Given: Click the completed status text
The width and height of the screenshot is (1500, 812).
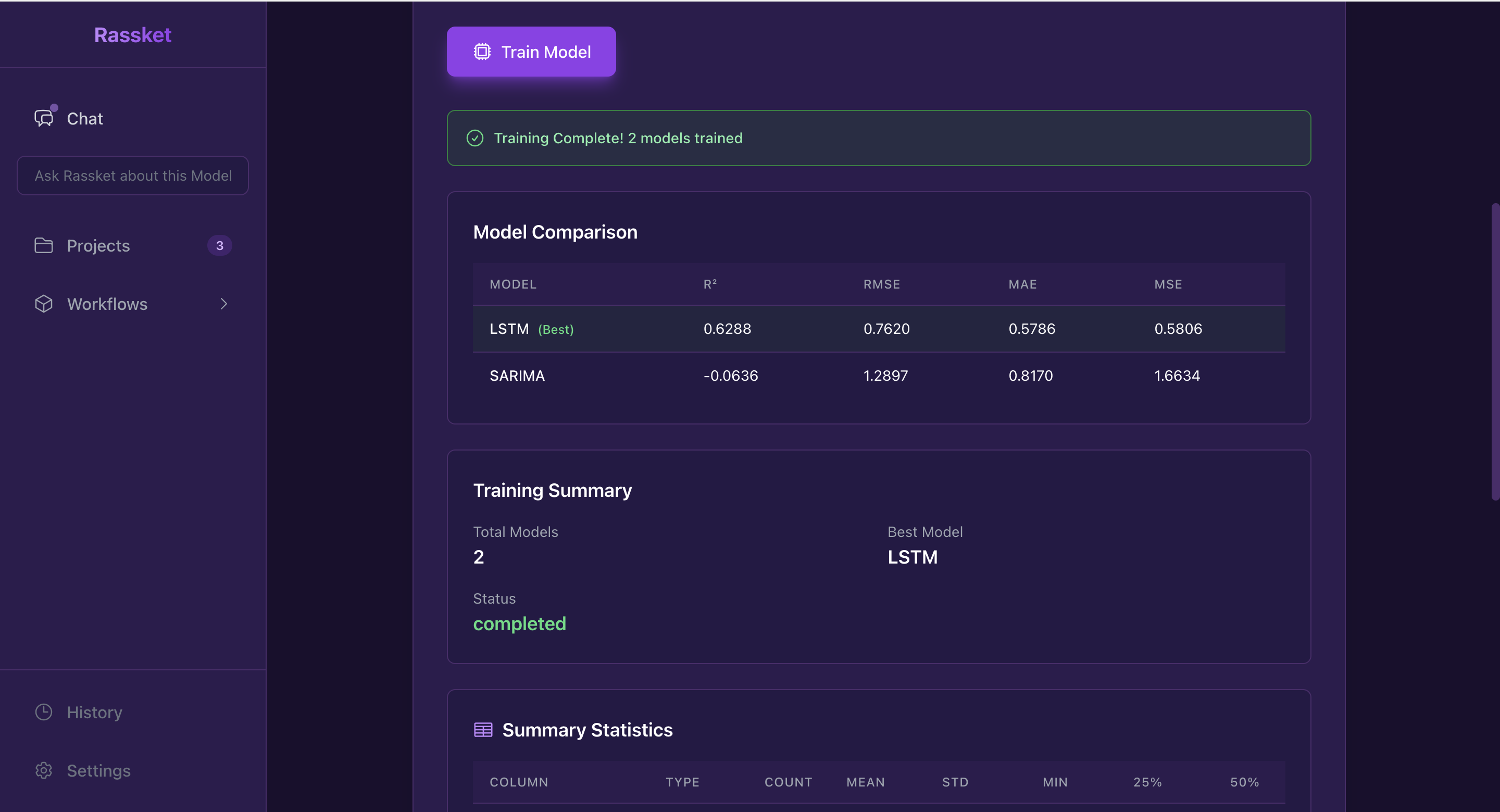Looking at the screenshot, I should coord(519,623).
